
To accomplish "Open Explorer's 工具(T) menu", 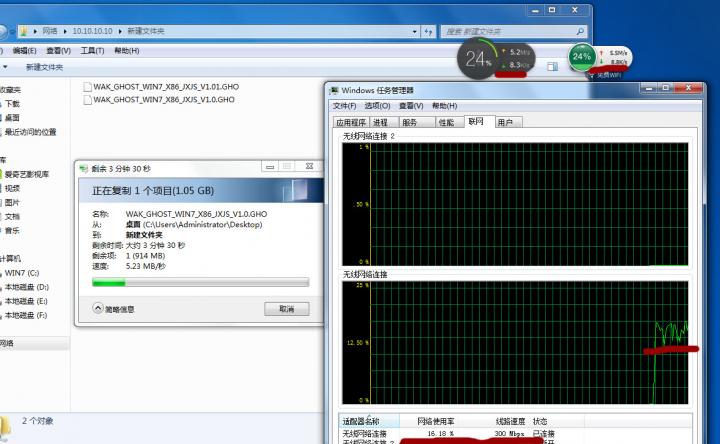I will pyautogui.click(x=92, y=51).
